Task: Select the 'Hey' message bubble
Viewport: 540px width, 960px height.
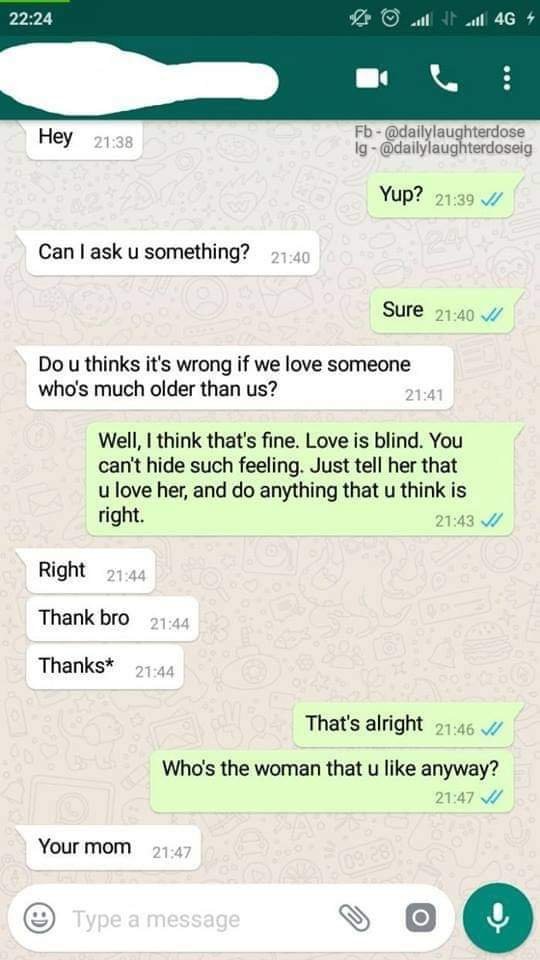Action: click(84, 140)
